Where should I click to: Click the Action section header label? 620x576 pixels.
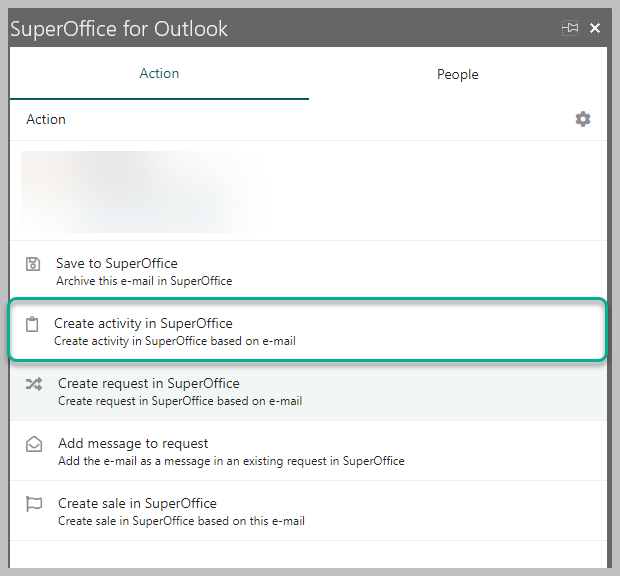click(x=46, y=119)
